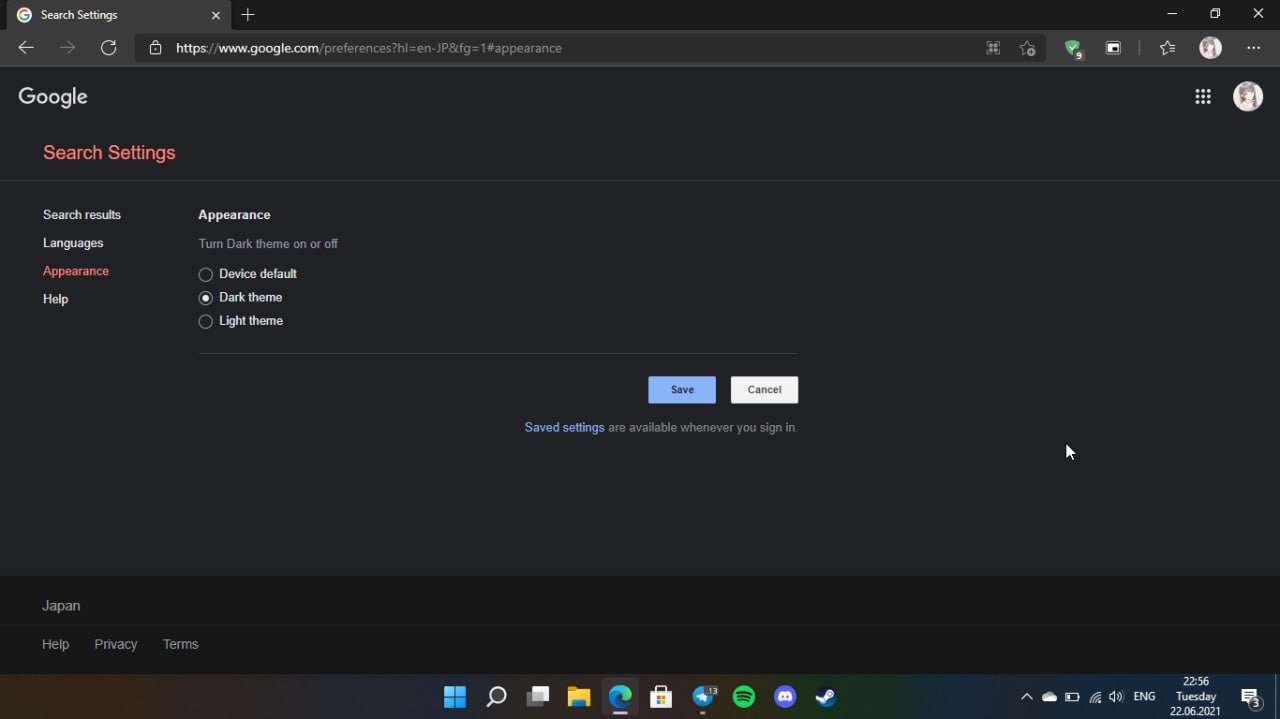Open the volume control in system tray
The image size is (1280, 719).
[x=1116, y=696]
